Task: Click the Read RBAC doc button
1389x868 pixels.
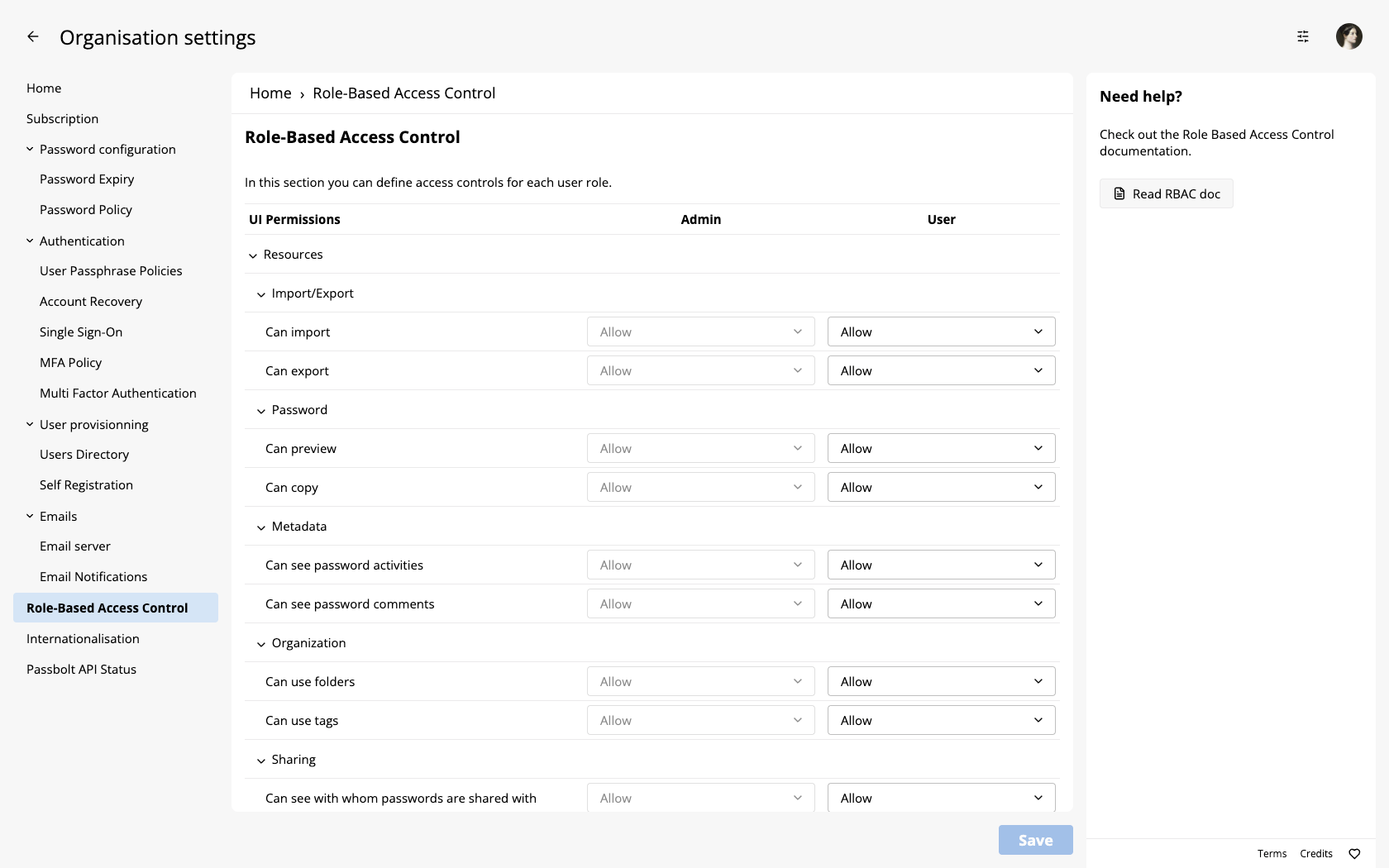Action: click(1166, 193)
